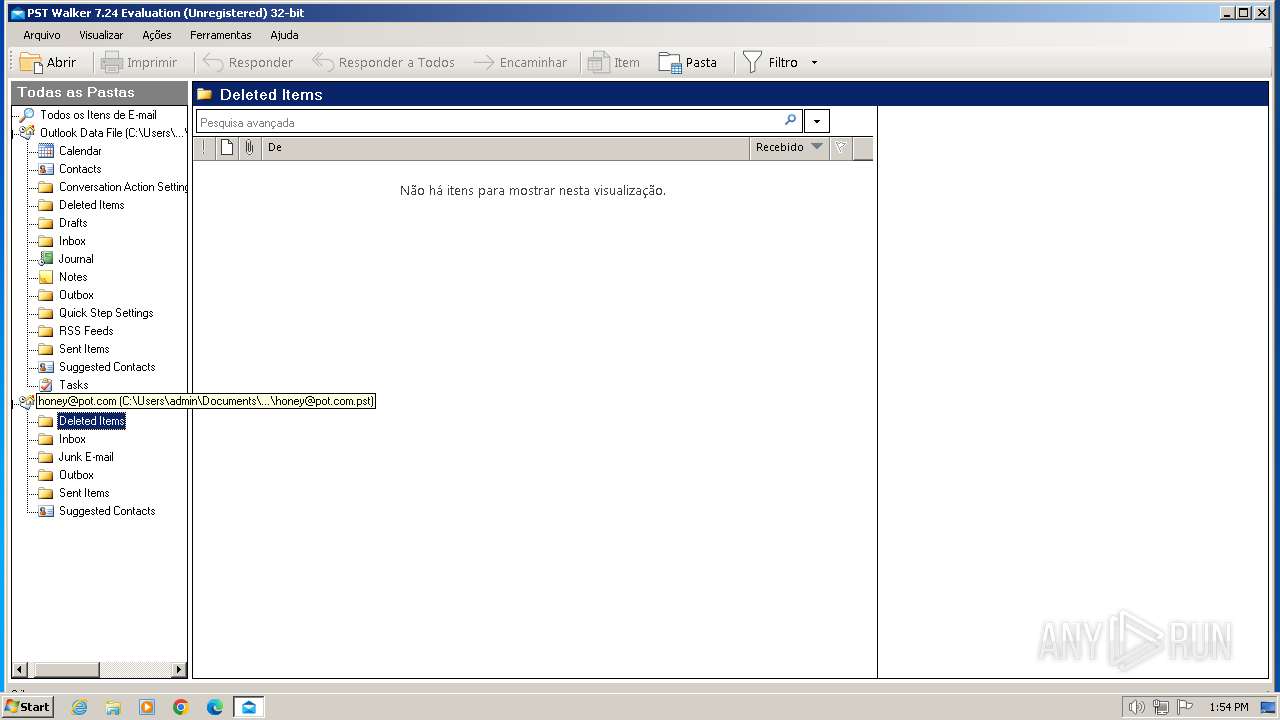Select the Drafts folder
This screenshot has height=720, width=1280.
73,223
